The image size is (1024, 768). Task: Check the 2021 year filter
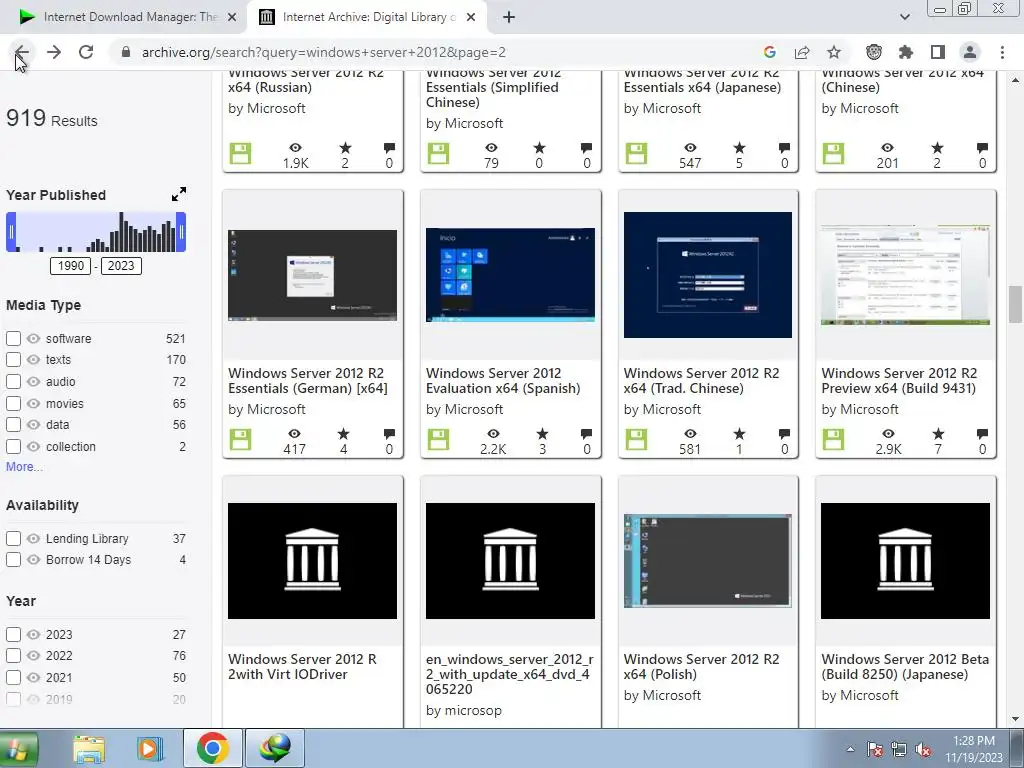pyautogui.click(x=13, y=678)
